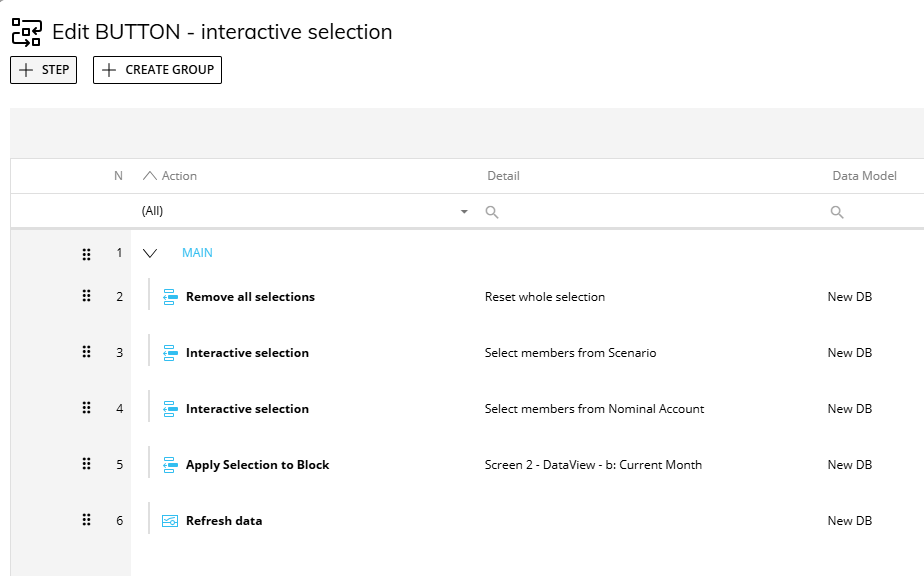Click the Data Model column header
Screen dimensions: 924x576
pos(864,176)
